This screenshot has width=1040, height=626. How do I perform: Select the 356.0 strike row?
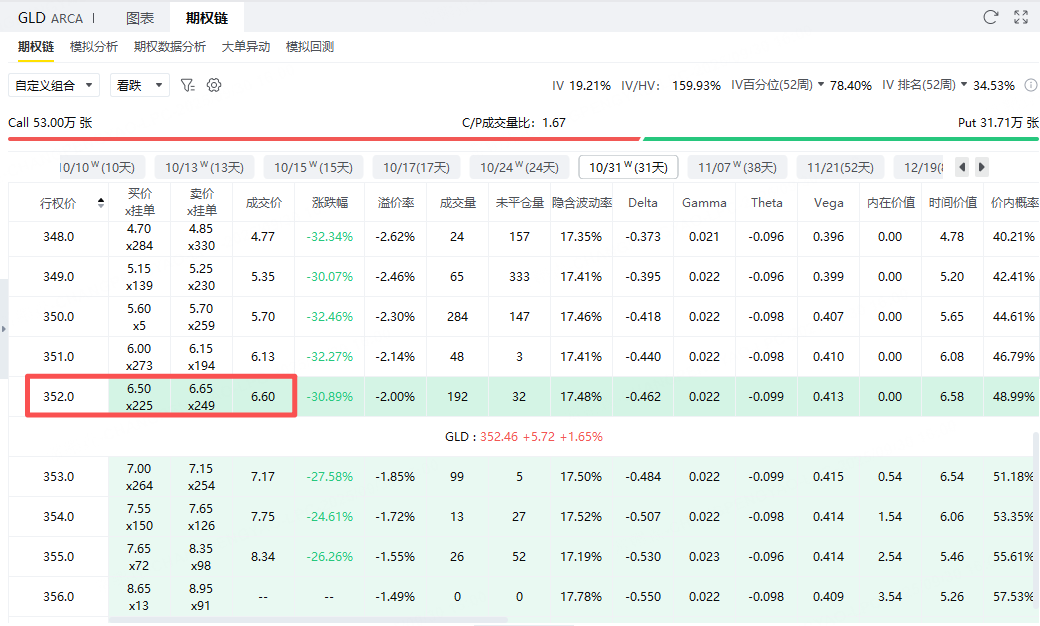[524, 597]
